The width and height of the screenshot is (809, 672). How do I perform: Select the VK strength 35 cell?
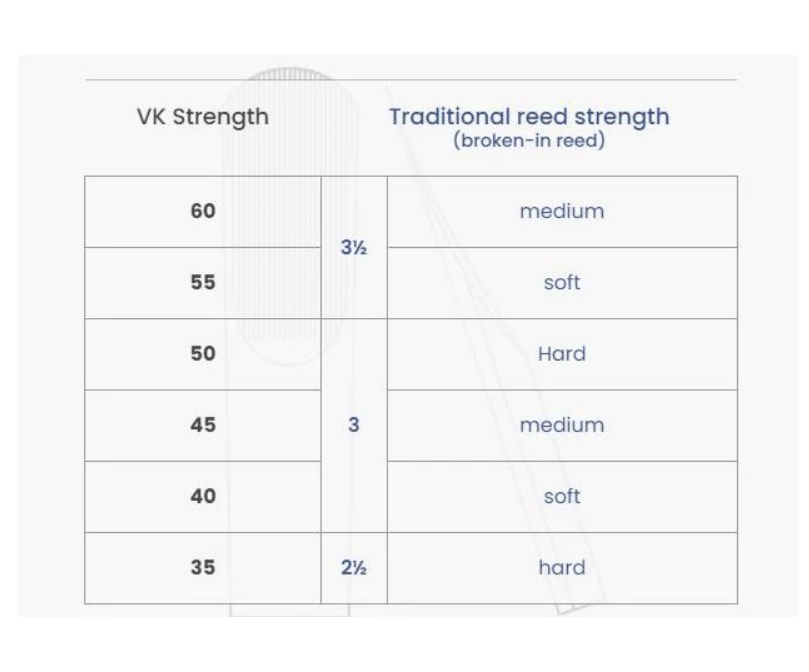203,568
